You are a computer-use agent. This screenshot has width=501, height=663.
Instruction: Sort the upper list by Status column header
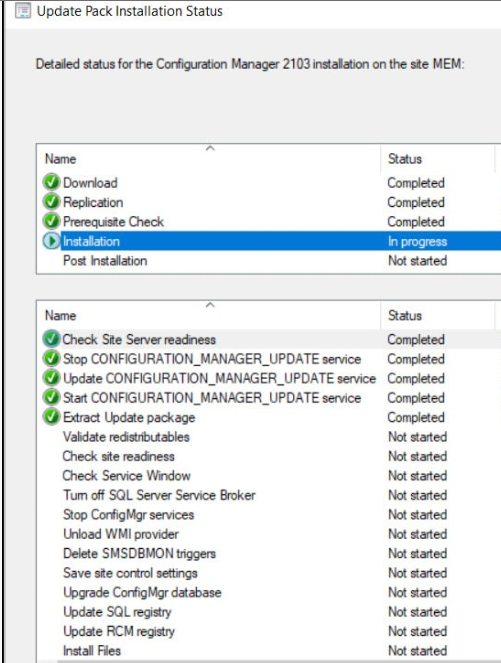click(437, 159)
